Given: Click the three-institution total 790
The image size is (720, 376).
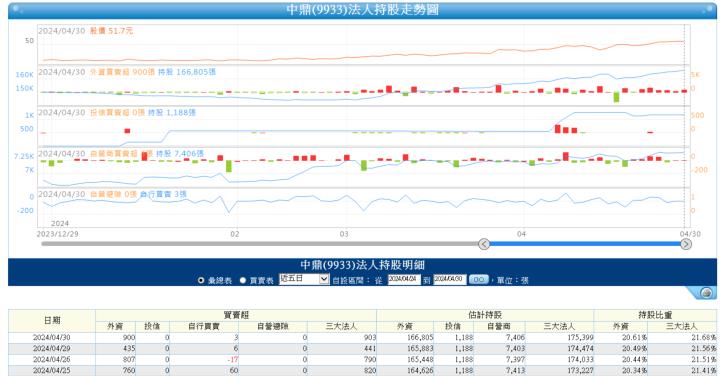Looking at the screenshot, I should click(x=370, y=359).
